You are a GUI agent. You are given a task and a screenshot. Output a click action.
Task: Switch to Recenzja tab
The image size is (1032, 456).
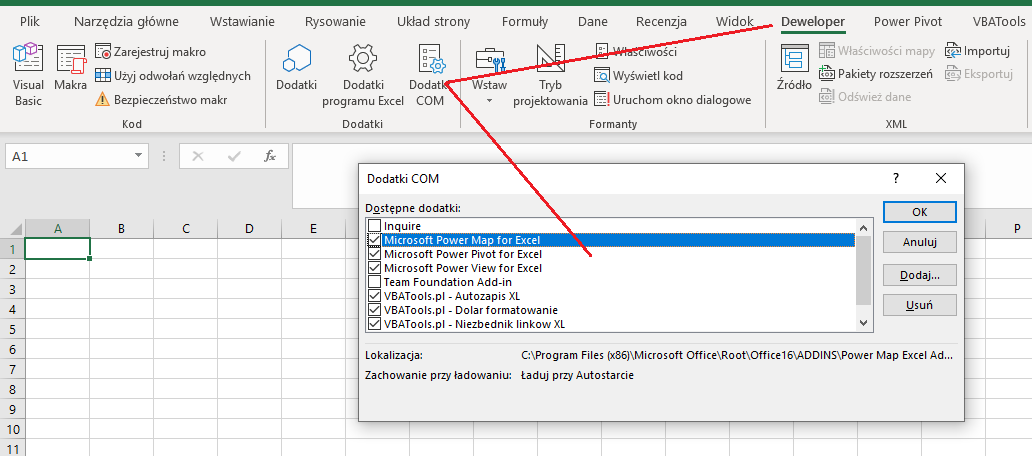click(661, 22)
